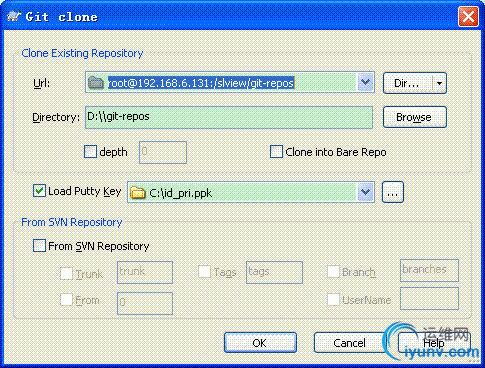Enable From SVN Repository checkbox
The height and width of the screenshot is (368, 485).
click(39, 246)
